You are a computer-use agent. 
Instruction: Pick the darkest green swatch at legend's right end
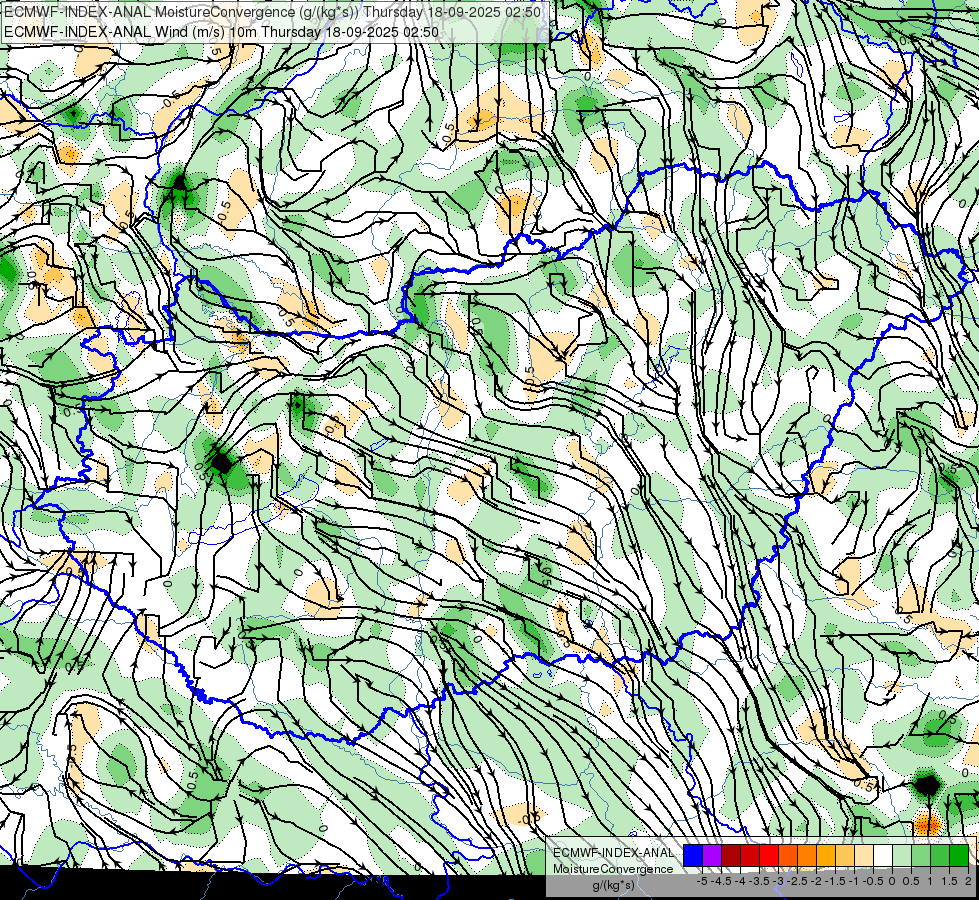(958, 856)
